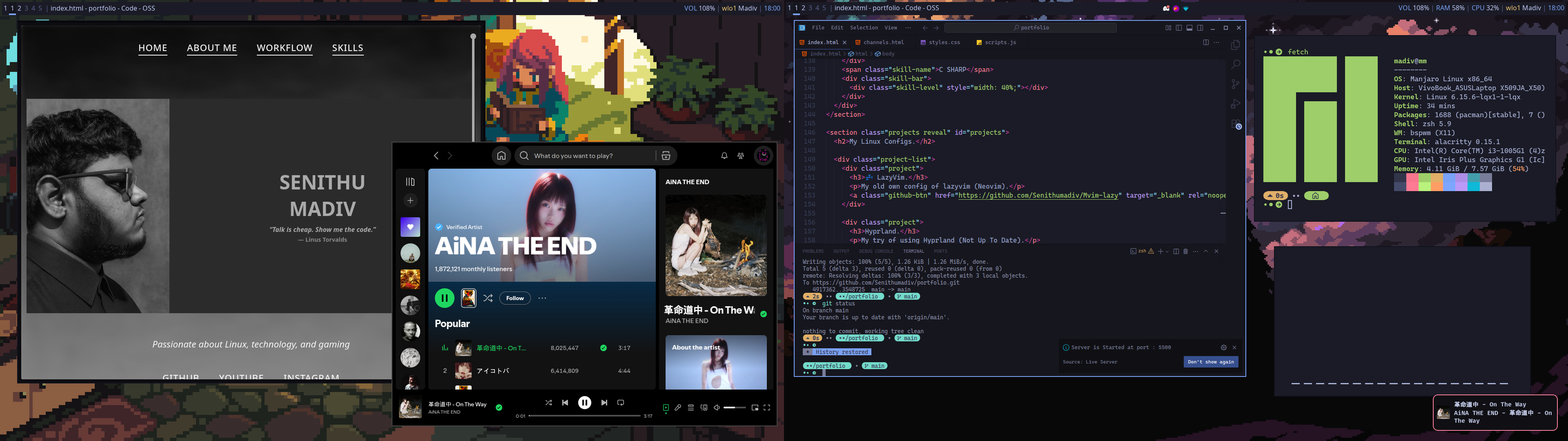This screenshot has height=441, width=1568.
Task: Toggle the bottom panel layout icon
Action: click(1189, 28)
